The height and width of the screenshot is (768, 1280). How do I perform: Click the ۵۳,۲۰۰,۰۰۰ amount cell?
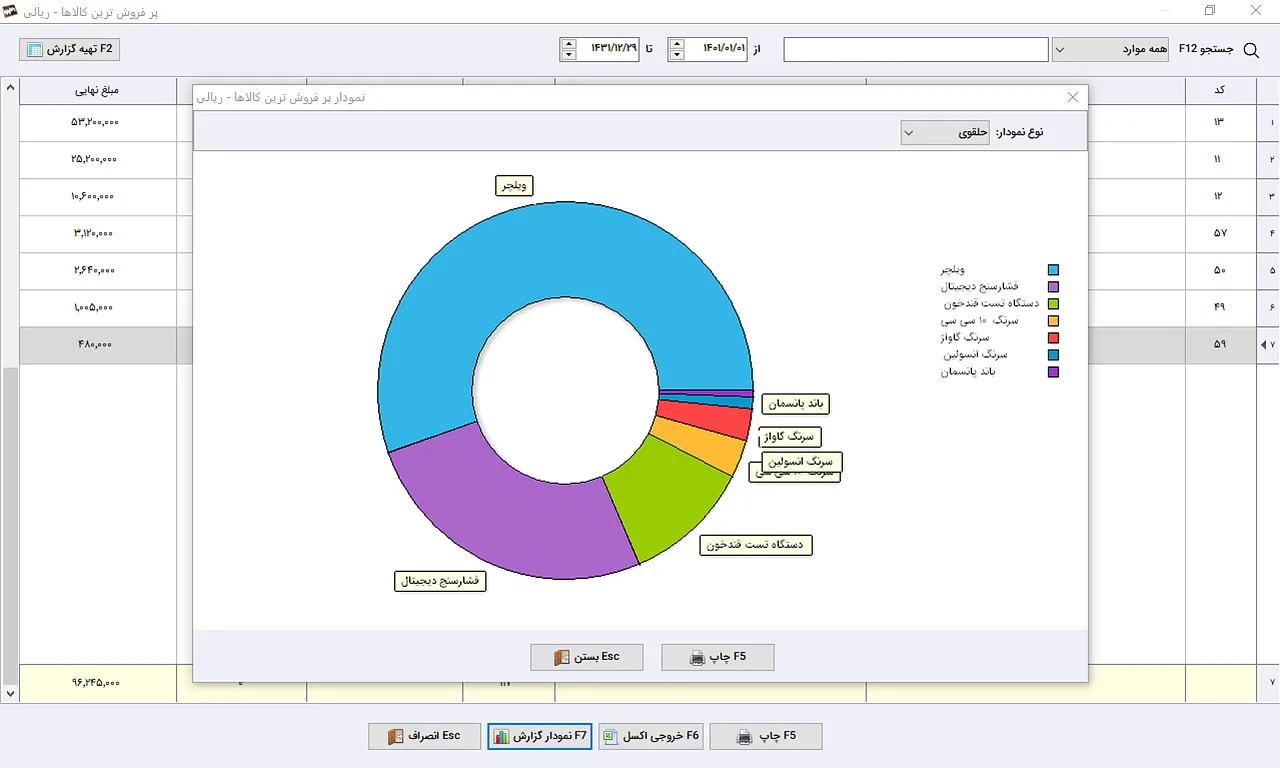point(97,122)
